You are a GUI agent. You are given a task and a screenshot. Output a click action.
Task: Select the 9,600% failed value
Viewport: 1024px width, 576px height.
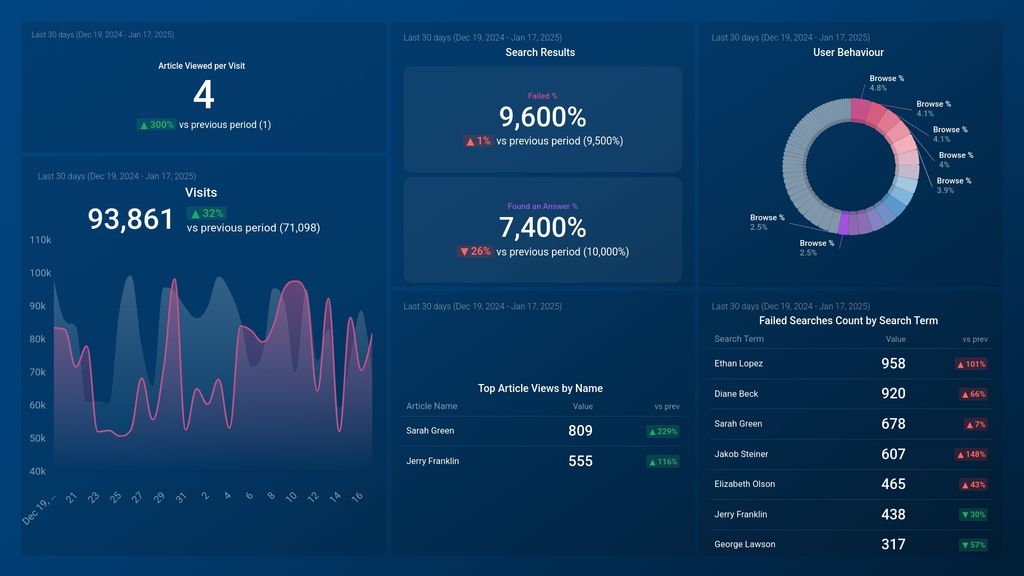point(542,117)
